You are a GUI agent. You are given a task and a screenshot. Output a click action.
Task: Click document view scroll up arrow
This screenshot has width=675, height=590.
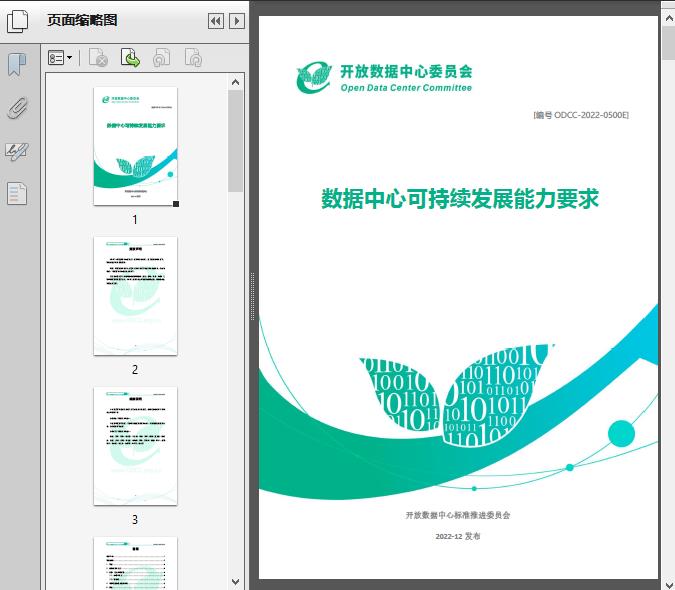669,18
